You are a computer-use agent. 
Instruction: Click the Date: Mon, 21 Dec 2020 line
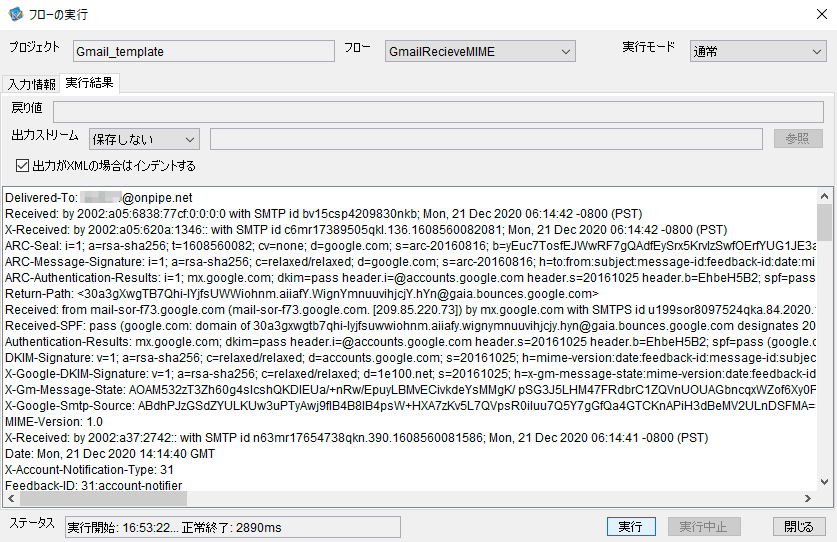click(110, 454)
